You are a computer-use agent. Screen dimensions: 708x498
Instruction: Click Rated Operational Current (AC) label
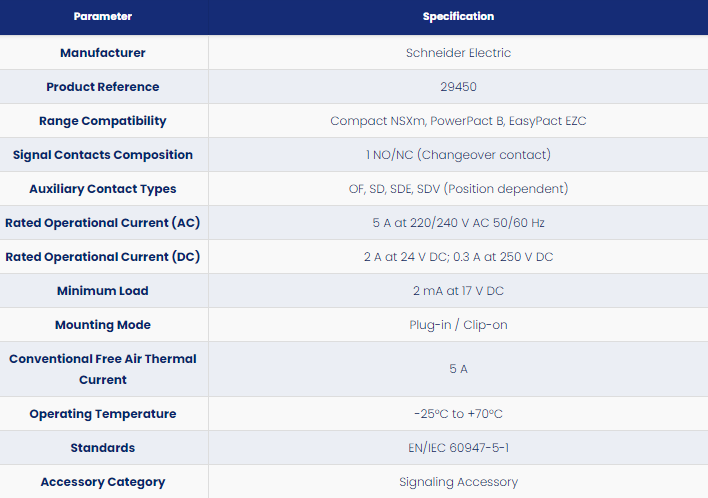102,223
